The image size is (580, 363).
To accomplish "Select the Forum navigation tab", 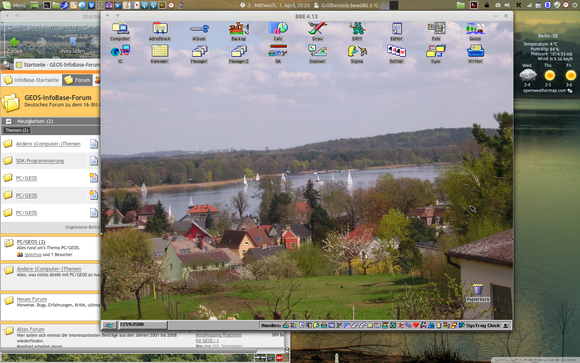I will pos(77,80).
